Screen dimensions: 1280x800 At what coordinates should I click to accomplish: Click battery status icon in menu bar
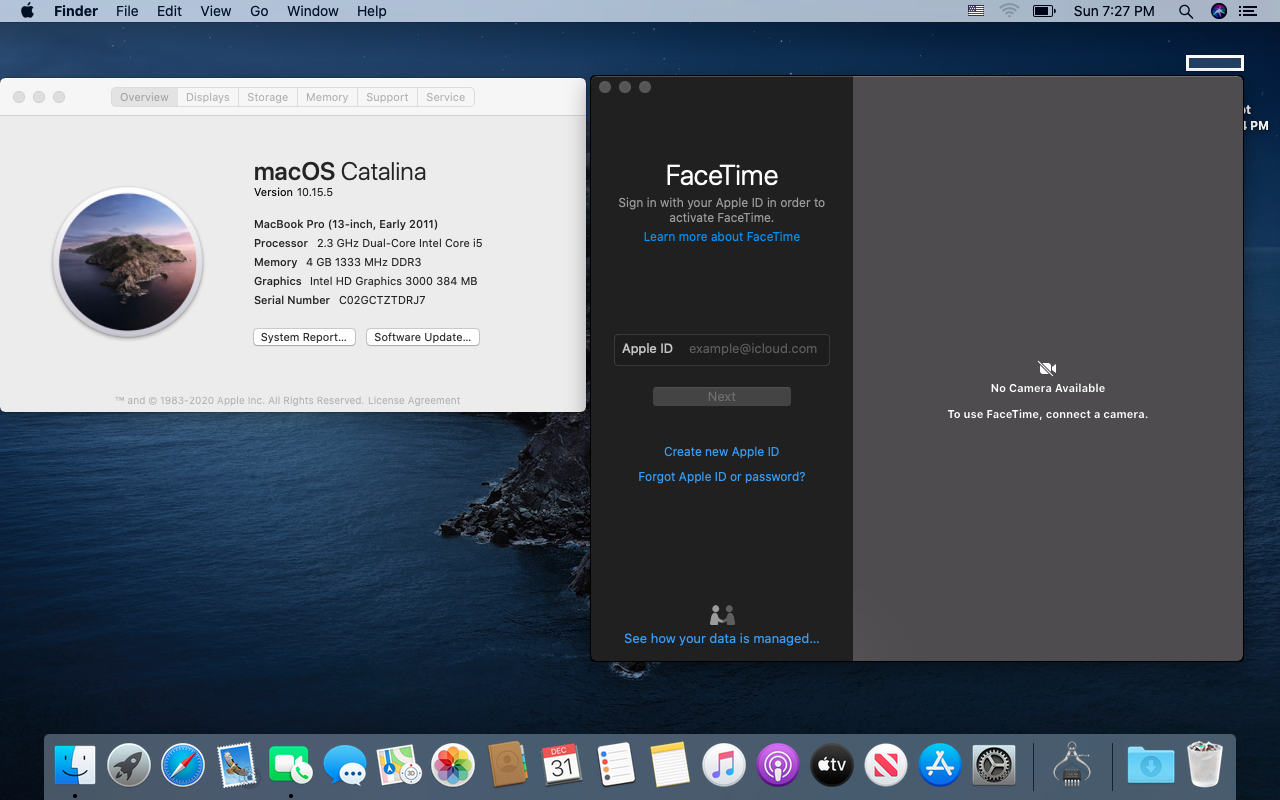coord(1044,11)
